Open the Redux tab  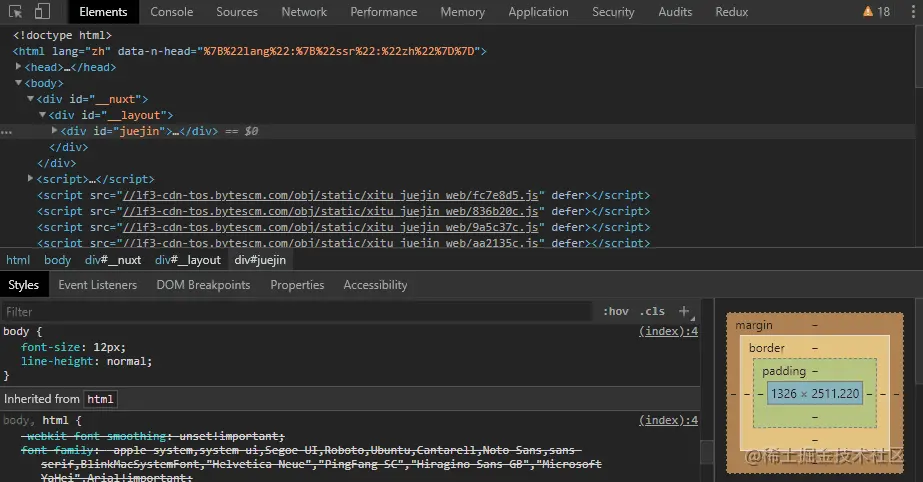[x=732, y=12]
